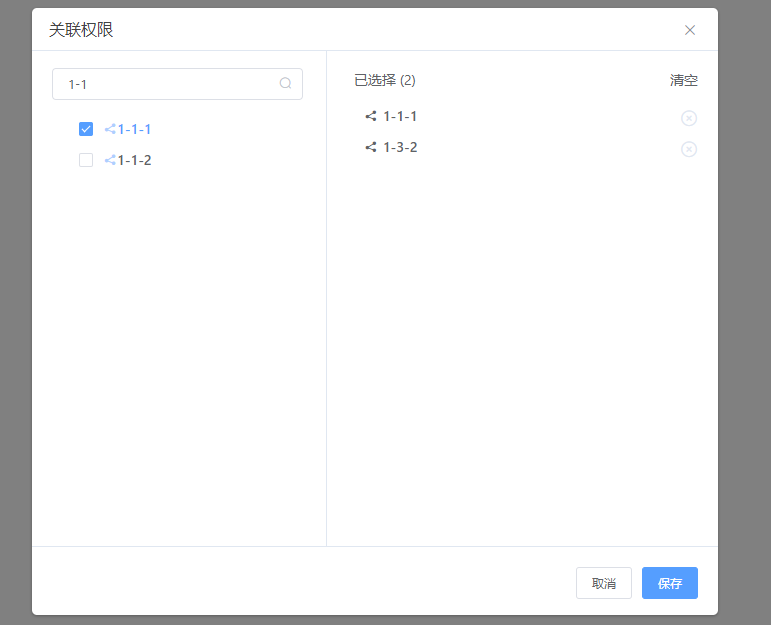Save with the 保存 button
This screenshot has width=771, height=625.
pyautogui.click(x=670, y=583)
